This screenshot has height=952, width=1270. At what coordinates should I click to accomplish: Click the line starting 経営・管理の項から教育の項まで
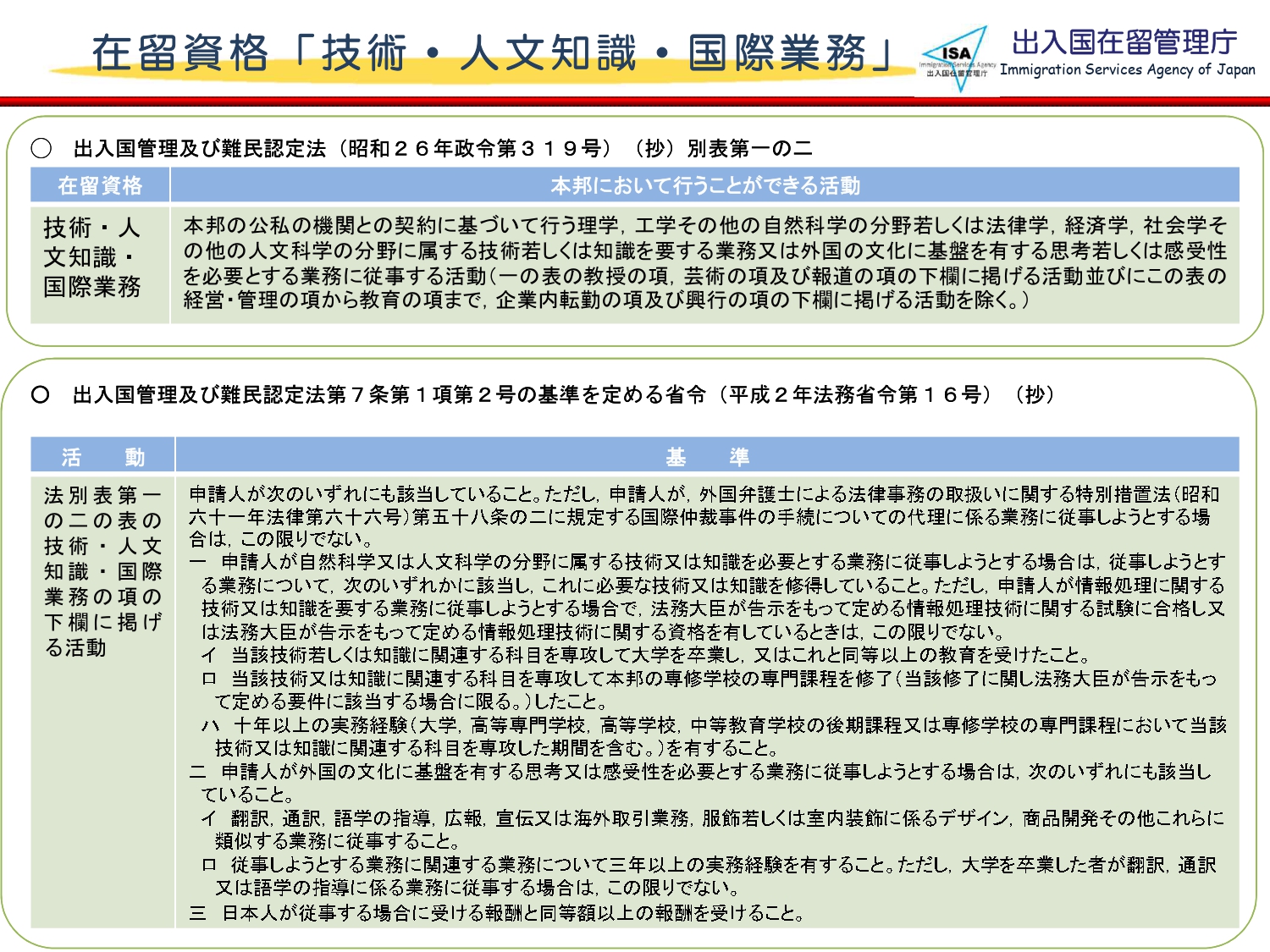[606, 300]
